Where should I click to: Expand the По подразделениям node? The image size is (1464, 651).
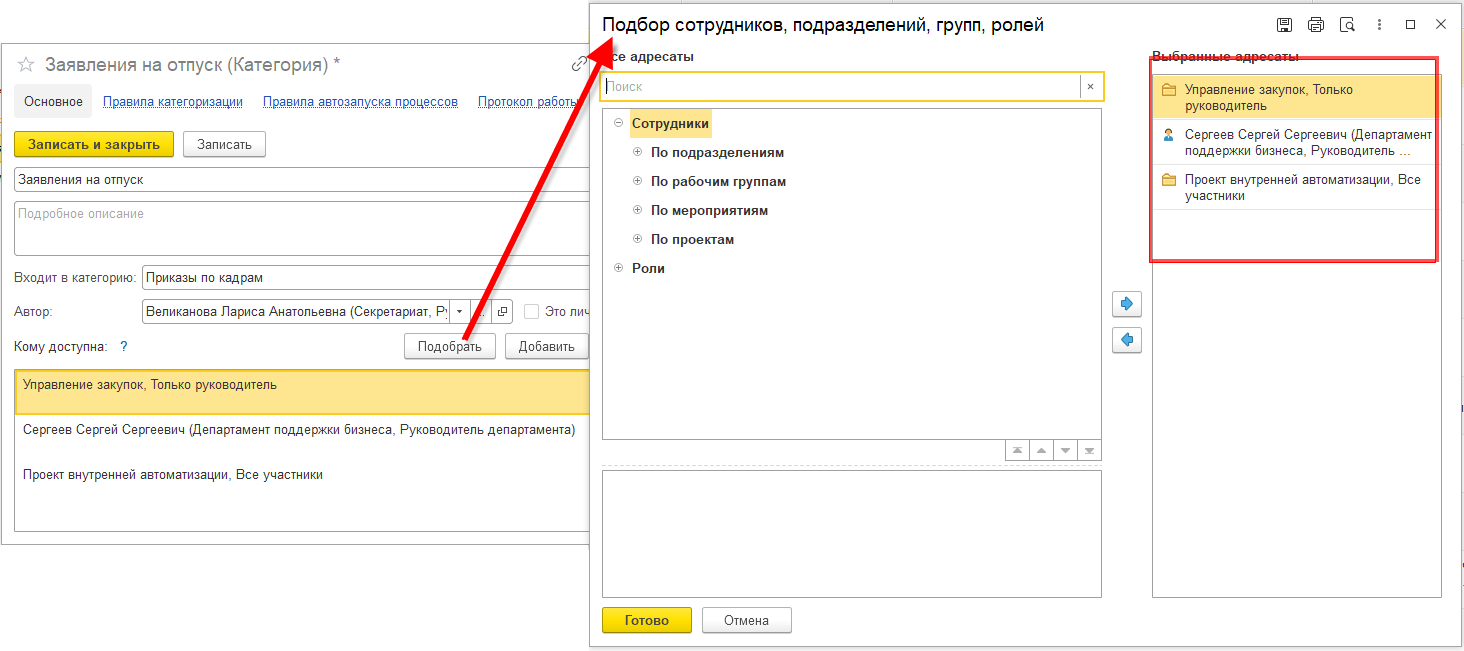(637, 153)
